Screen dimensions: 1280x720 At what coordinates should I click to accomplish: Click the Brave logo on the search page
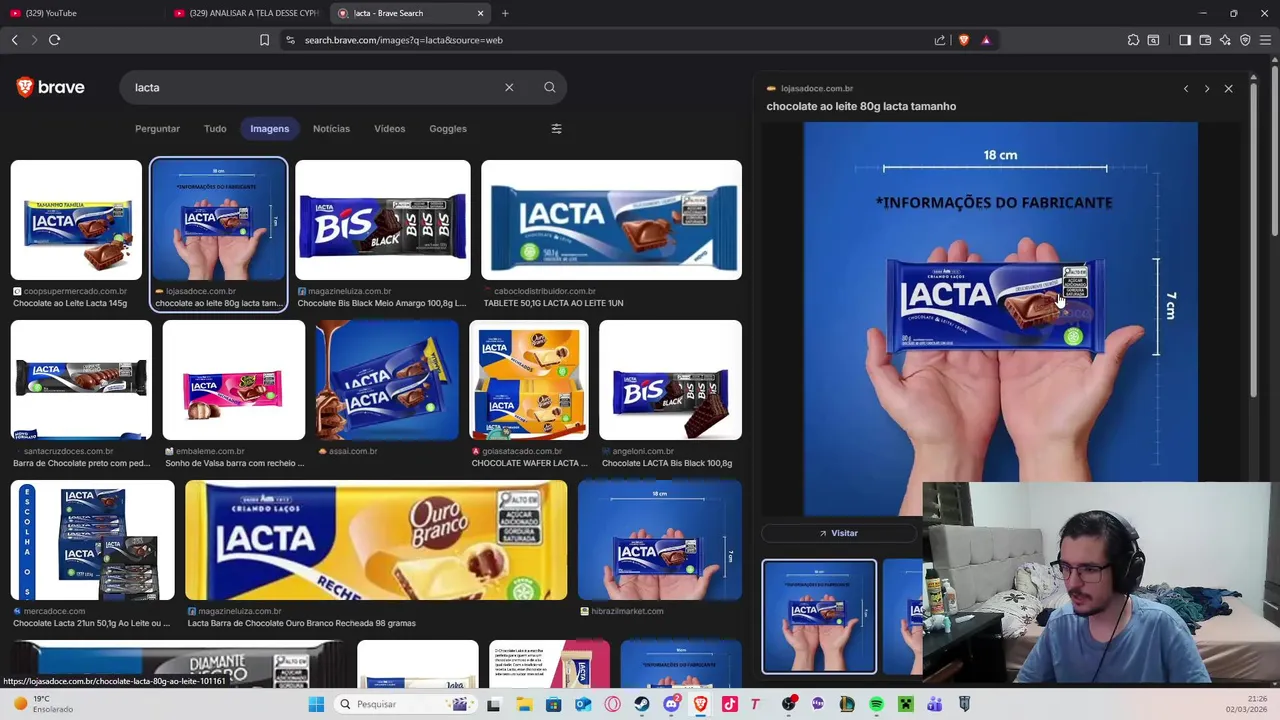click(50, 87)
